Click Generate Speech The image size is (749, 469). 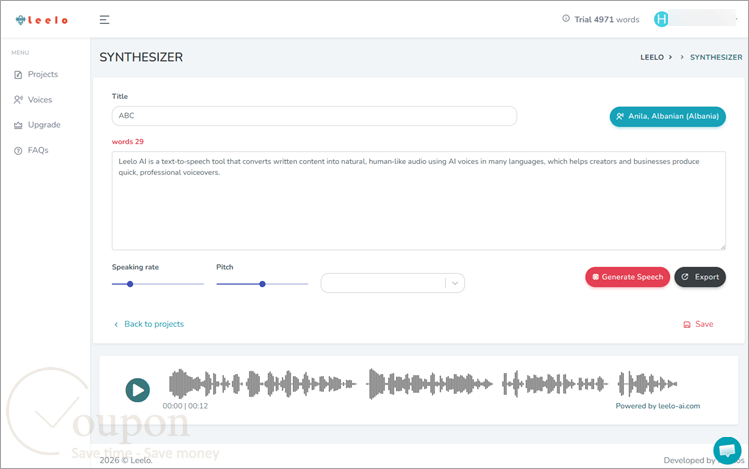click(627, 277)
